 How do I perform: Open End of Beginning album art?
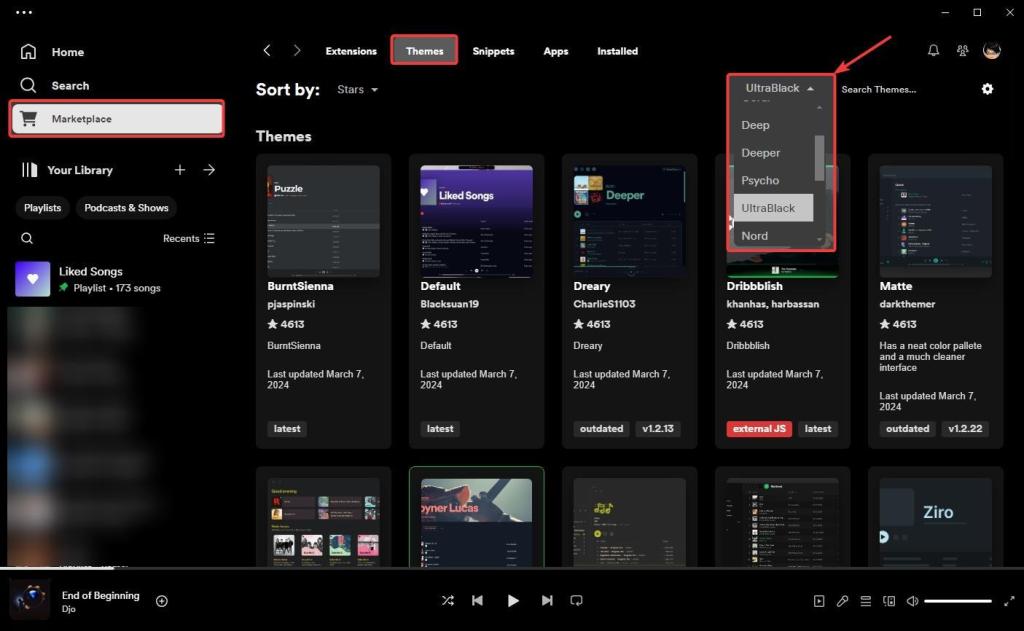29,599
